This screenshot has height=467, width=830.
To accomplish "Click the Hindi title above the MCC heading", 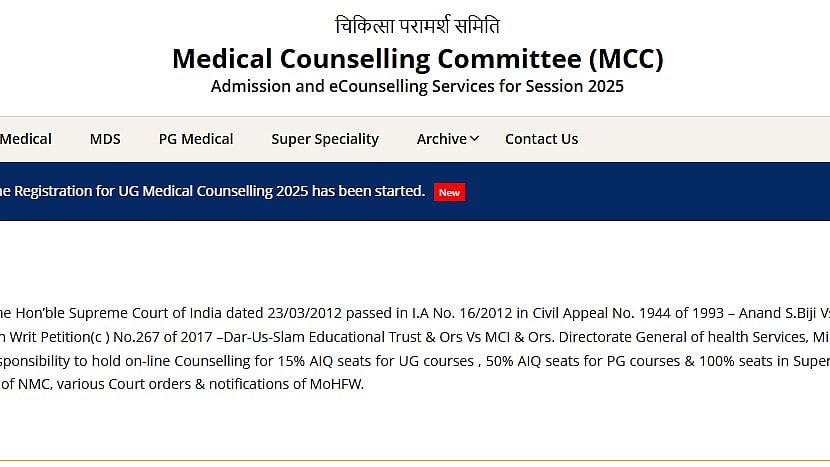I will pyautogui.click(x=417, y=26).
